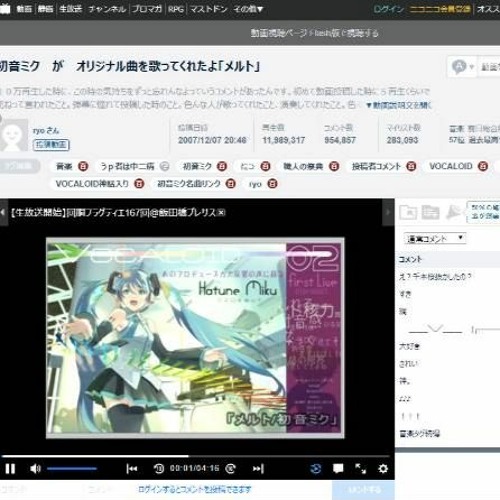Open dictionary icon beside VOCALOID tag
Viewport: 500px width, 500px height.
483,166
